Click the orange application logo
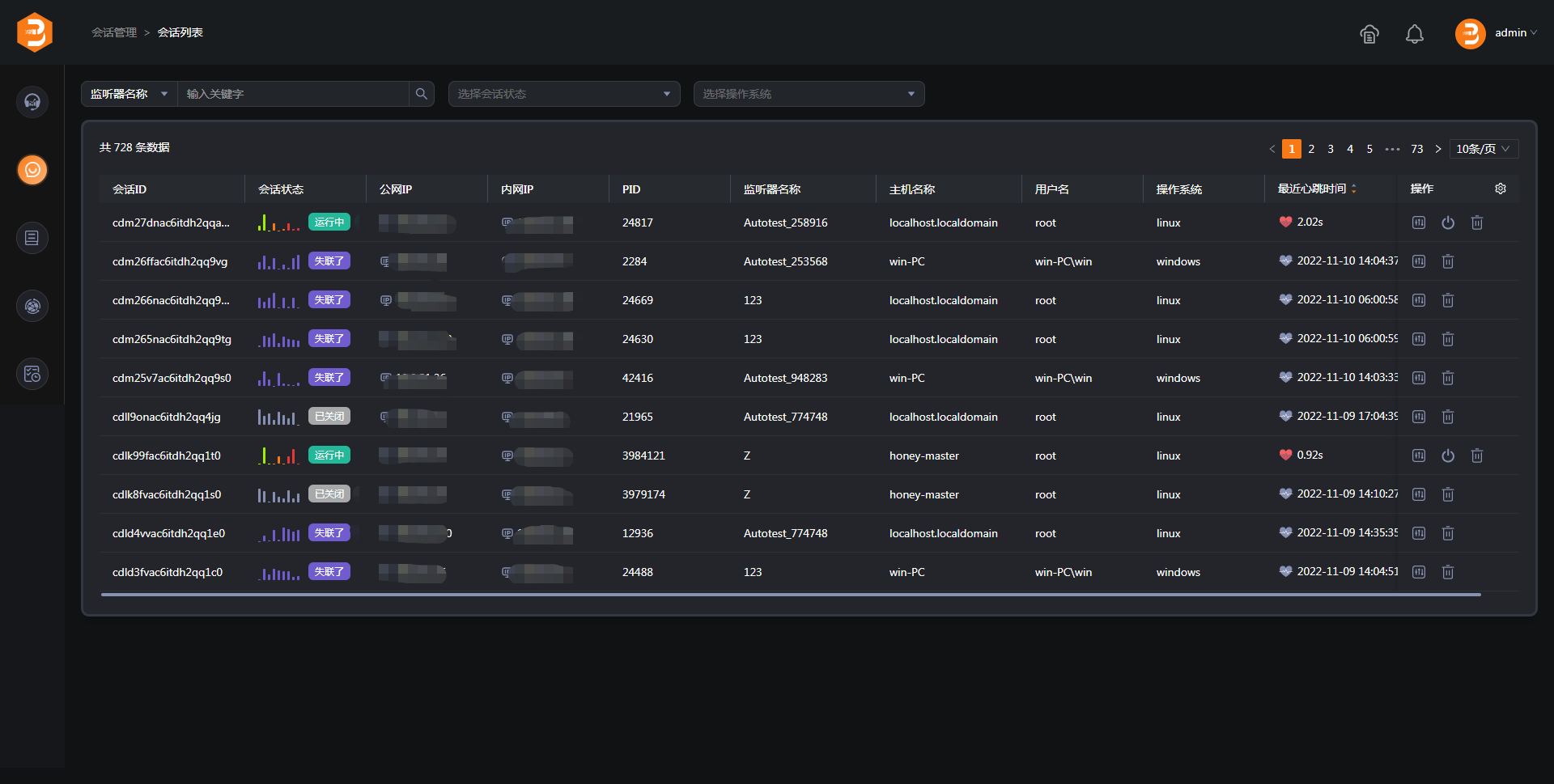 pos(35,32)
